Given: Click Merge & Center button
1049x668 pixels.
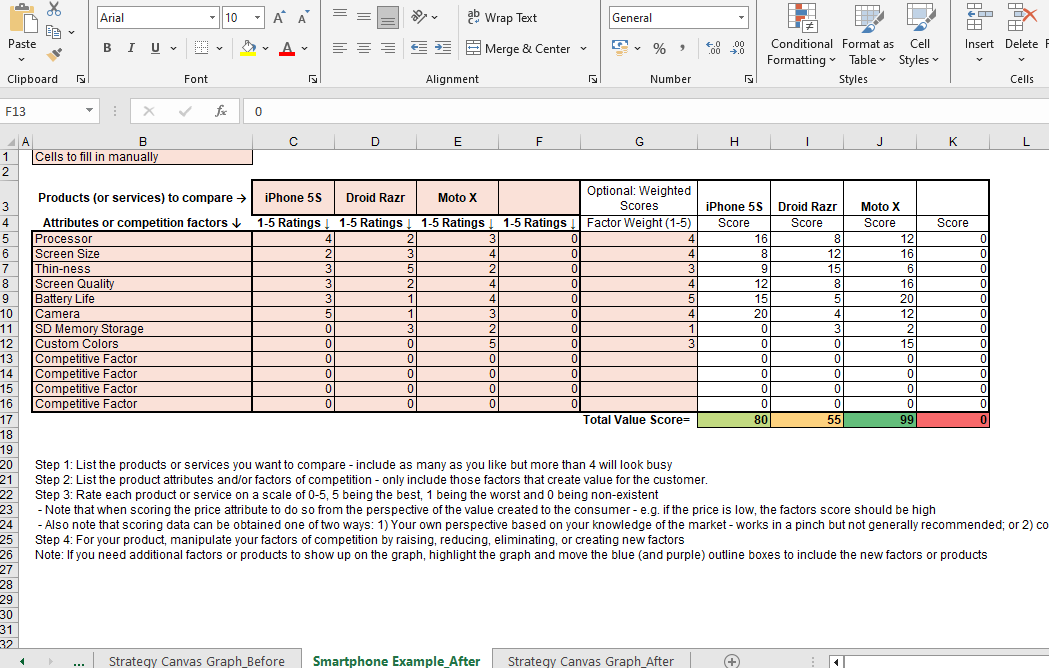Looking at the screenshot, I should 518,48.
